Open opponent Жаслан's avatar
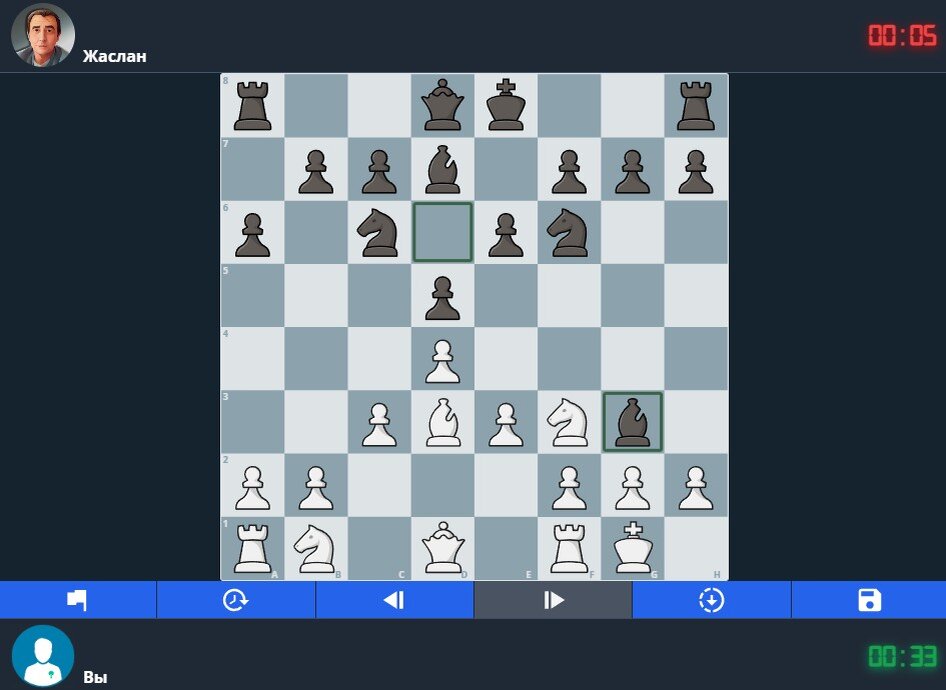946x690 pixels. tap(43, 35)
